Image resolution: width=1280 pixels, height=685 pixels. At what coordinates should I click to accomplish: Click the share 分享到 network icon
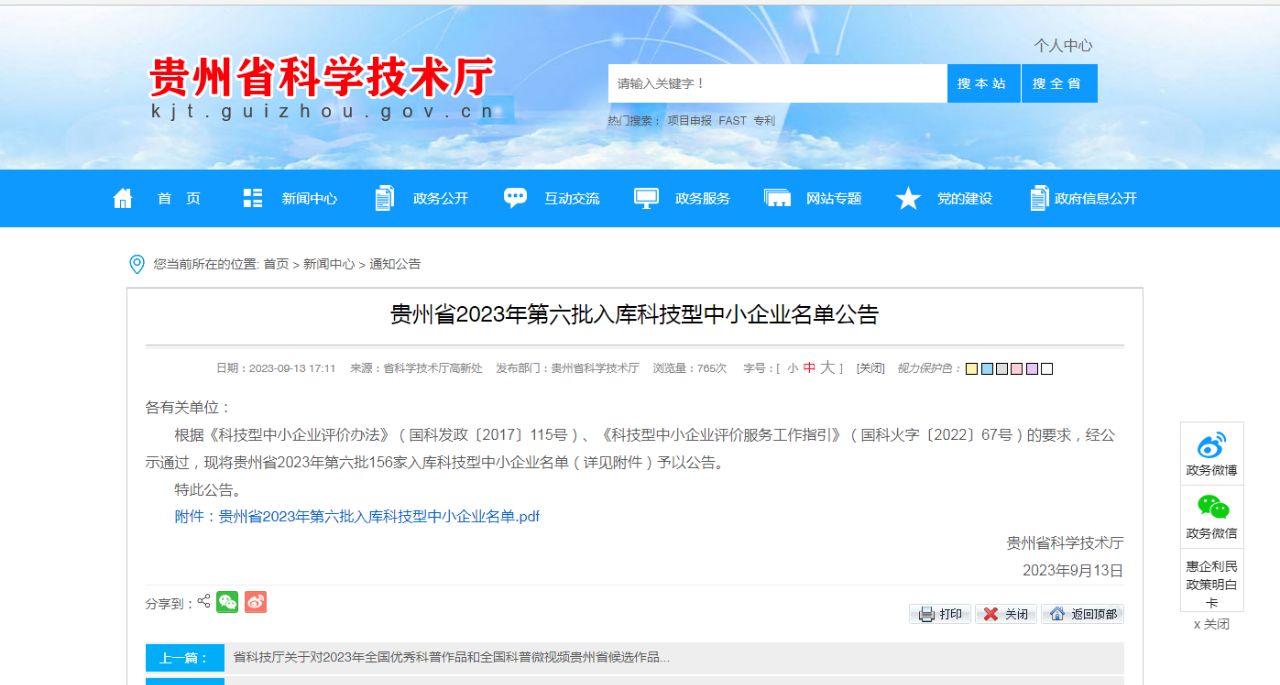click(x=203, y=602)
